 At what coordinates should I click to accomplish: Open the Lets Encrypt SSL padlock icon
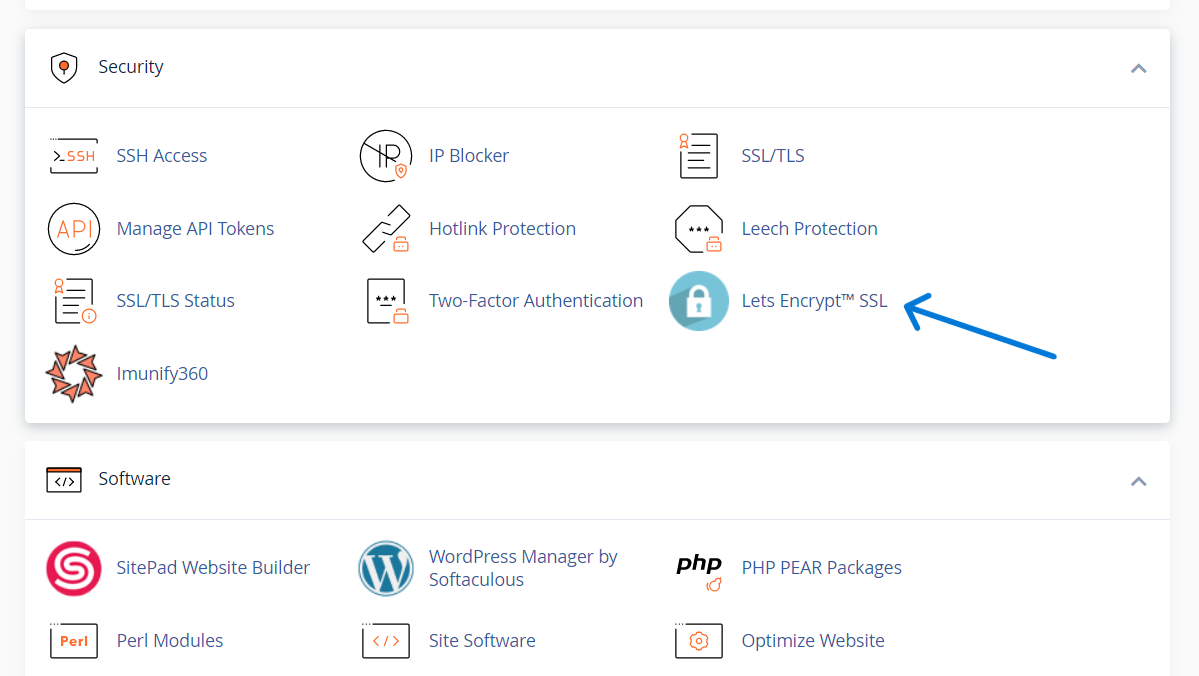point(698,301)
